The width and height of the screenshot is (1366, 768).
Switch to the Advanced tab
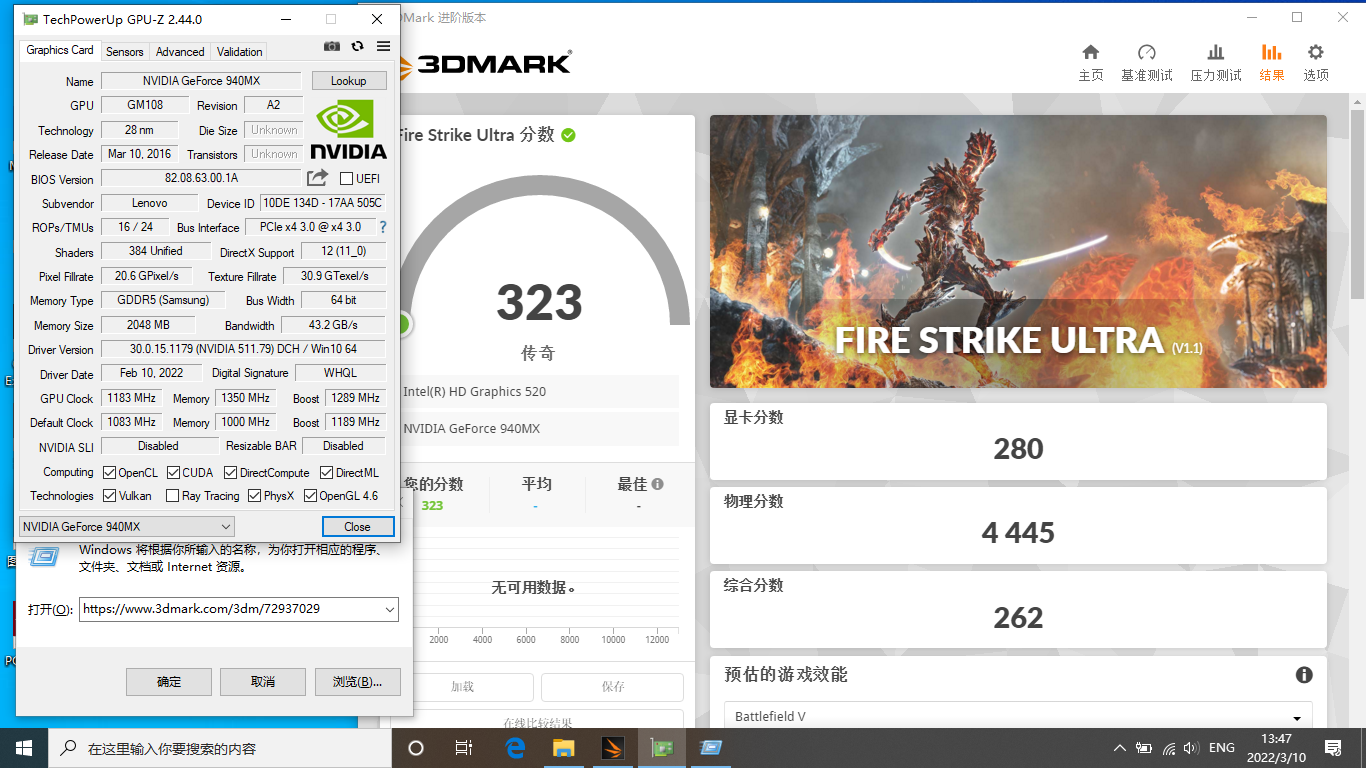180,51
